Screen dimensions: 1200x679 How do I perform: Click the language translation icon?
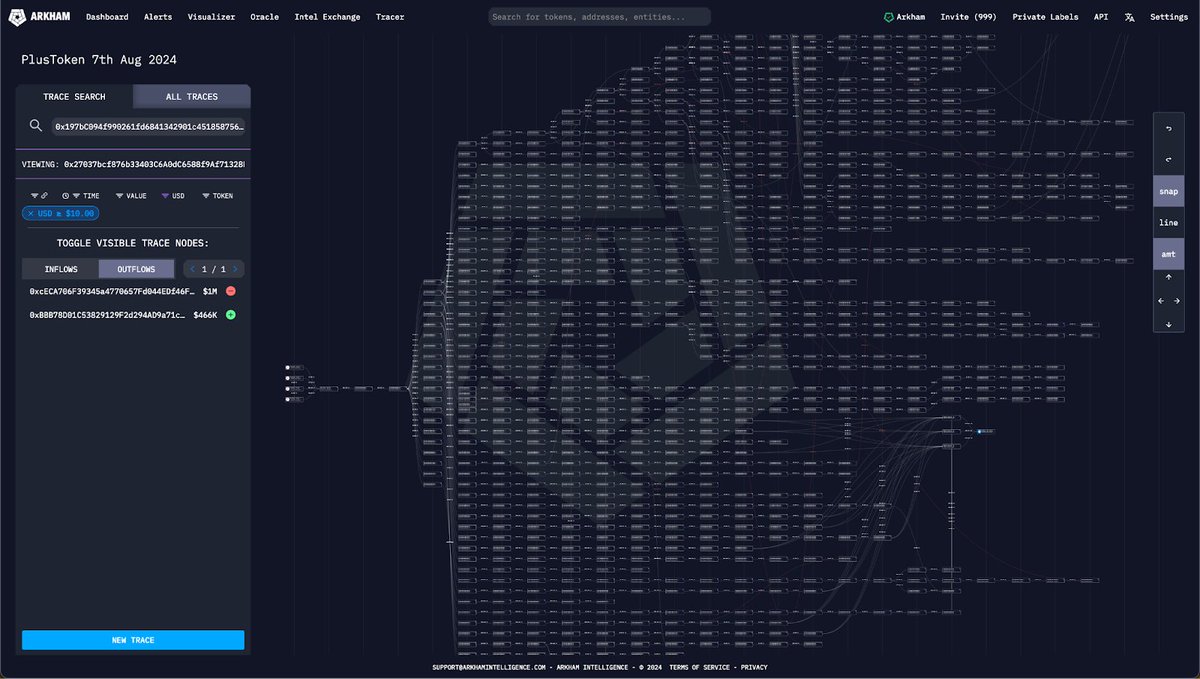[1129, 17]
